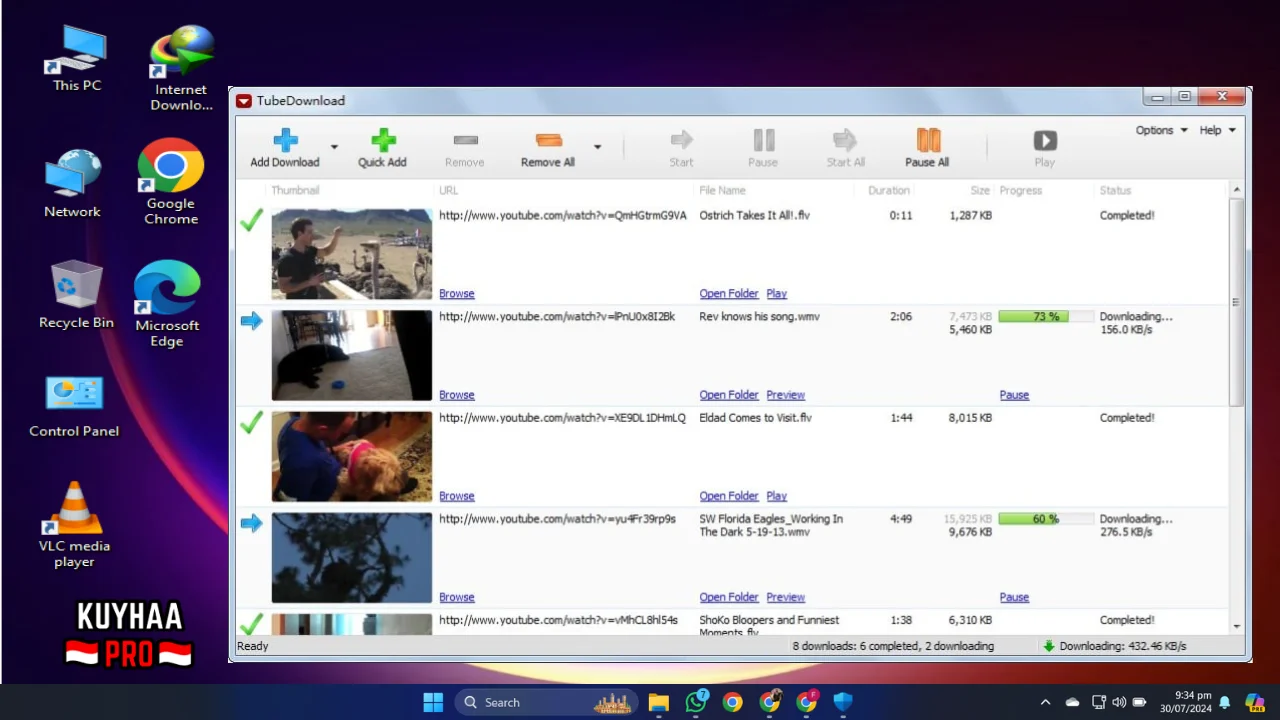Screen dimensions: 1280x720
Task: Open the Add Download dropdown arrow
Action: point(334,147)
